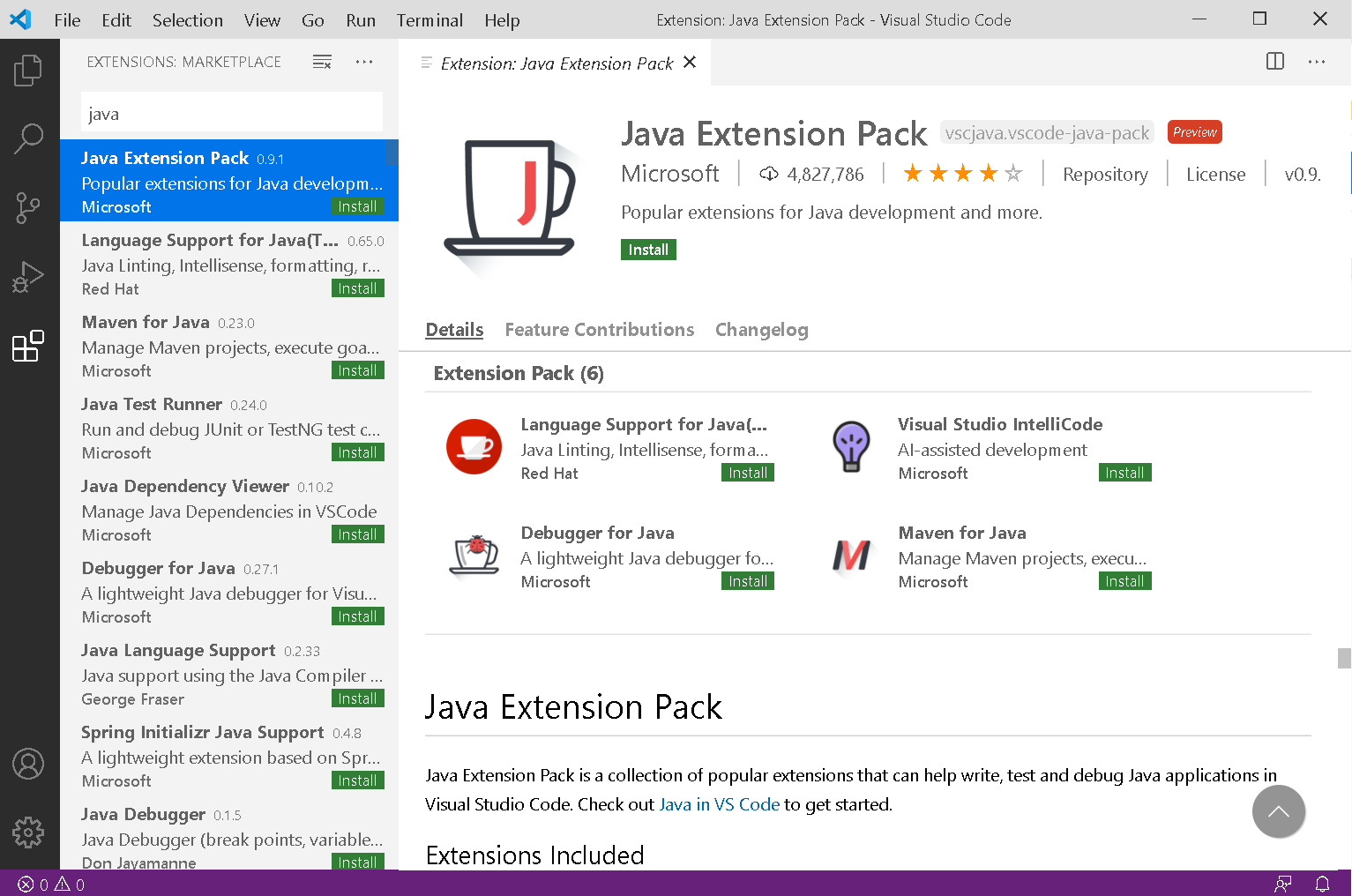Click the sidebar list scrollbar thumb

coord(392,152)
